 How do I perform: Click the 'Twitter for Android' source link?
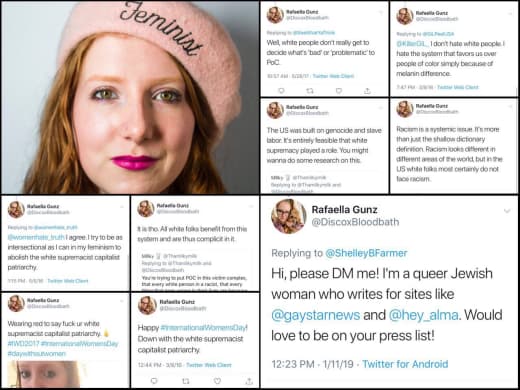pos(405,364)
